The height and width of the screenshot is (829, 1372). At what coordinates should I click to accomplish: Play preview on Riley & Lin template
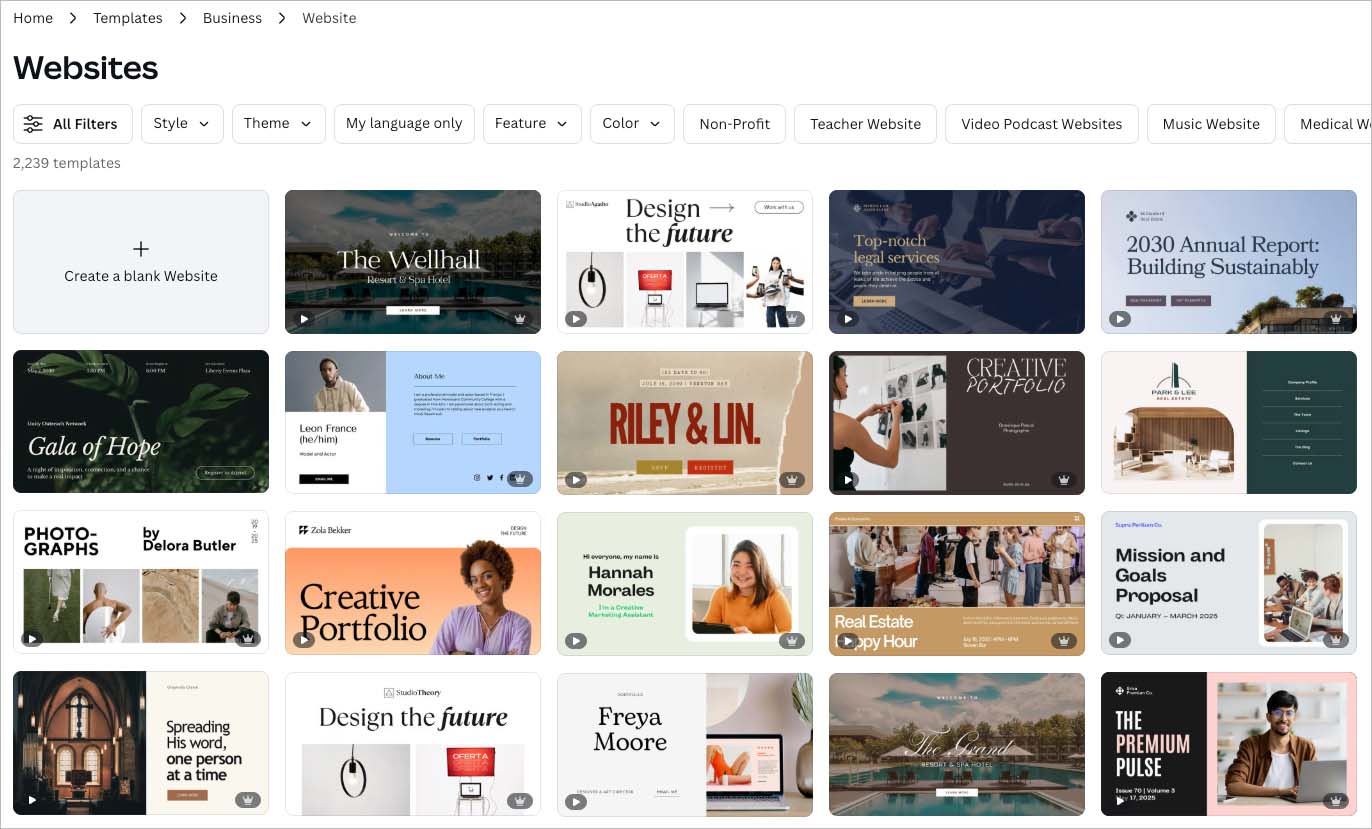576,479
